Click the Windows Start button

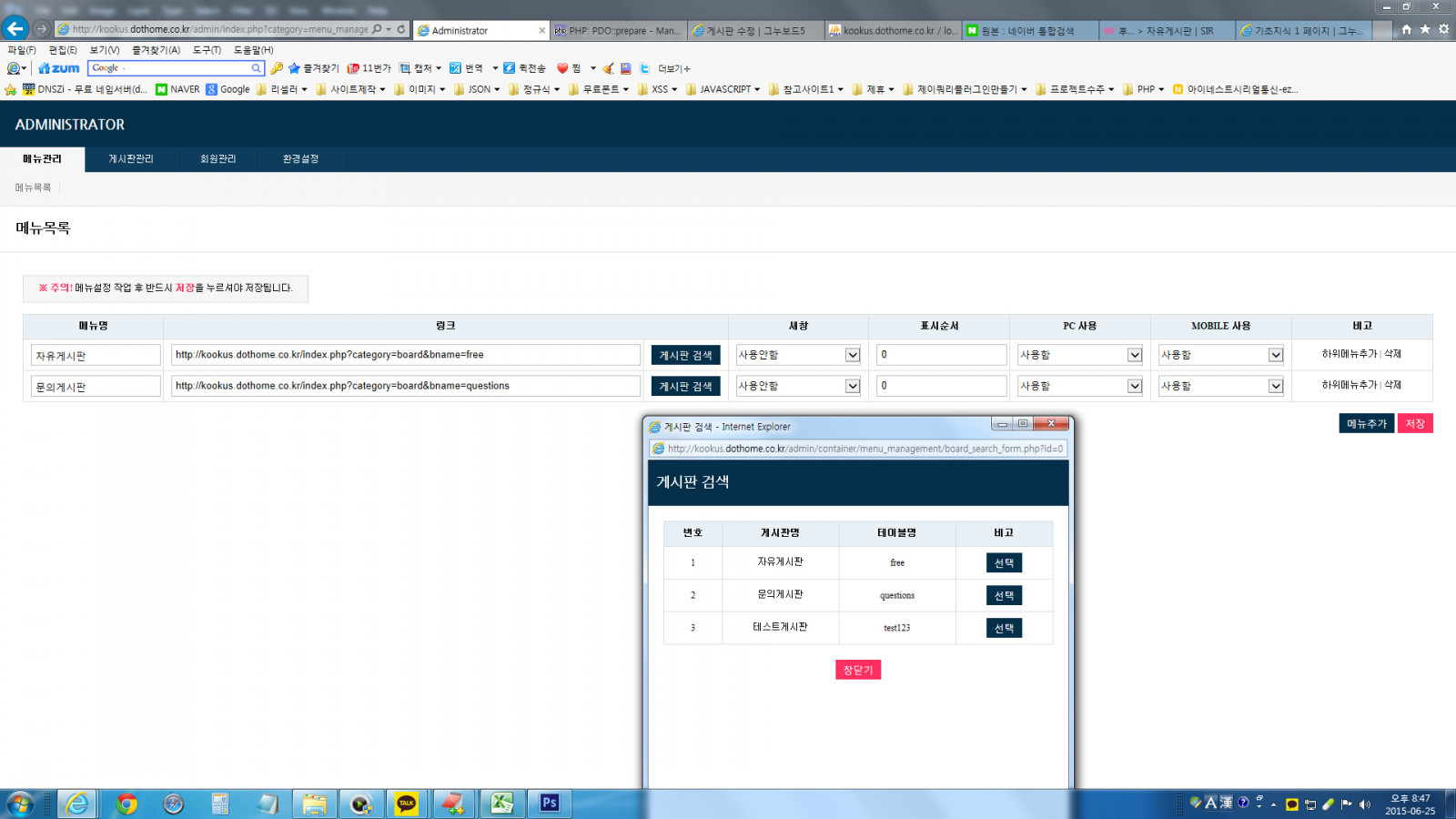[x=20, y=804]
